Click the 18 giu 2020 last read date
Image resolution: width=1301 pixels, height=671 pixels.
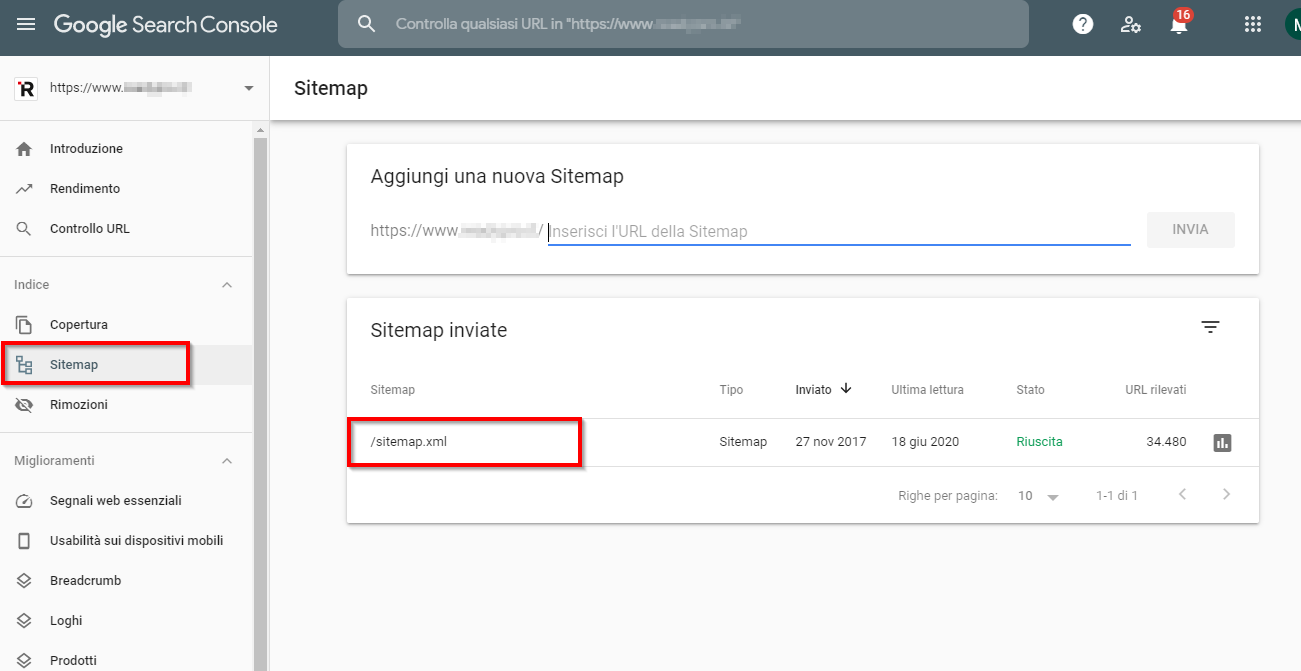[x=927, y=442]
